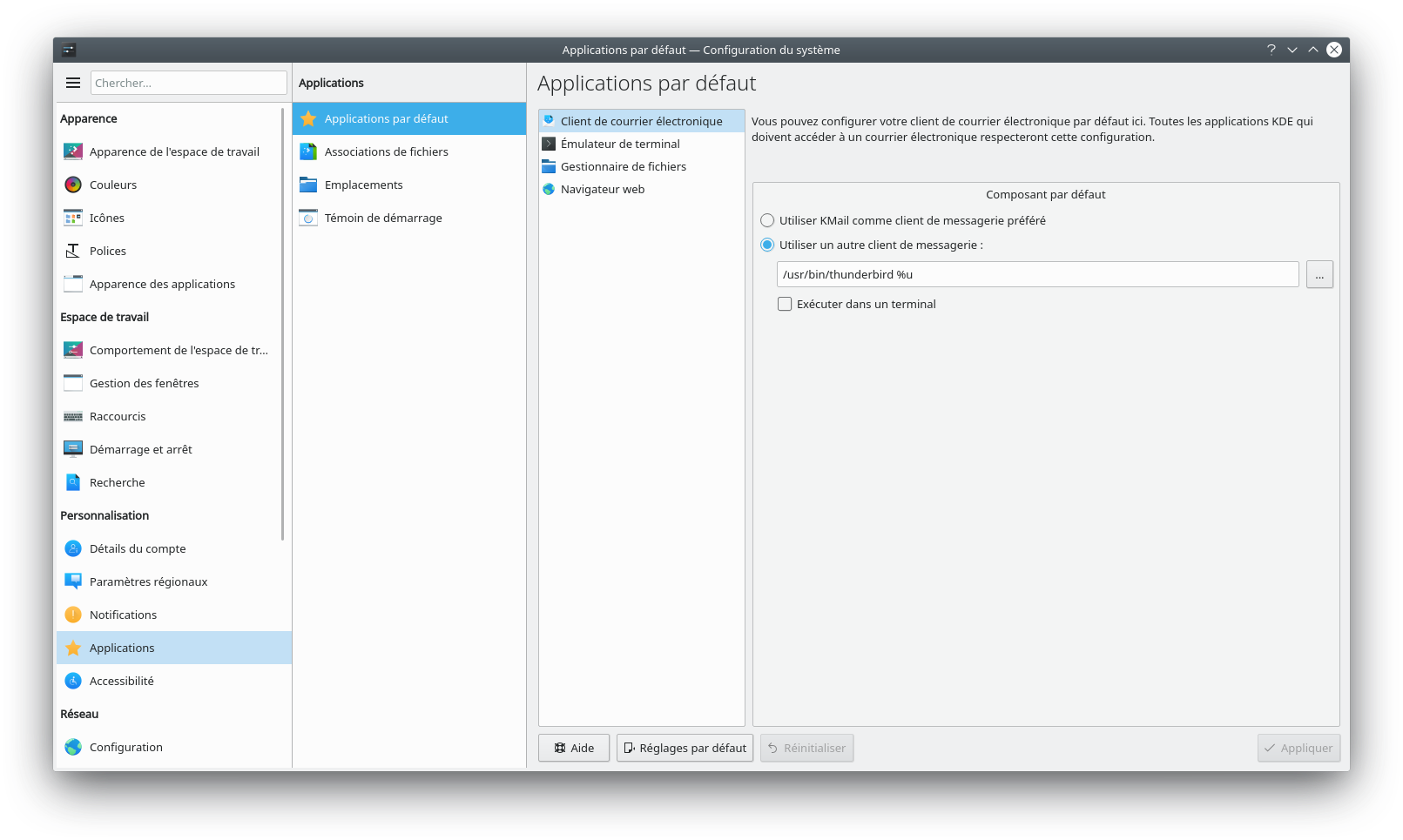Click the Détails du compte user icon
The height and width of the screenshot is (840, 1403).
[x=73, y=548]
